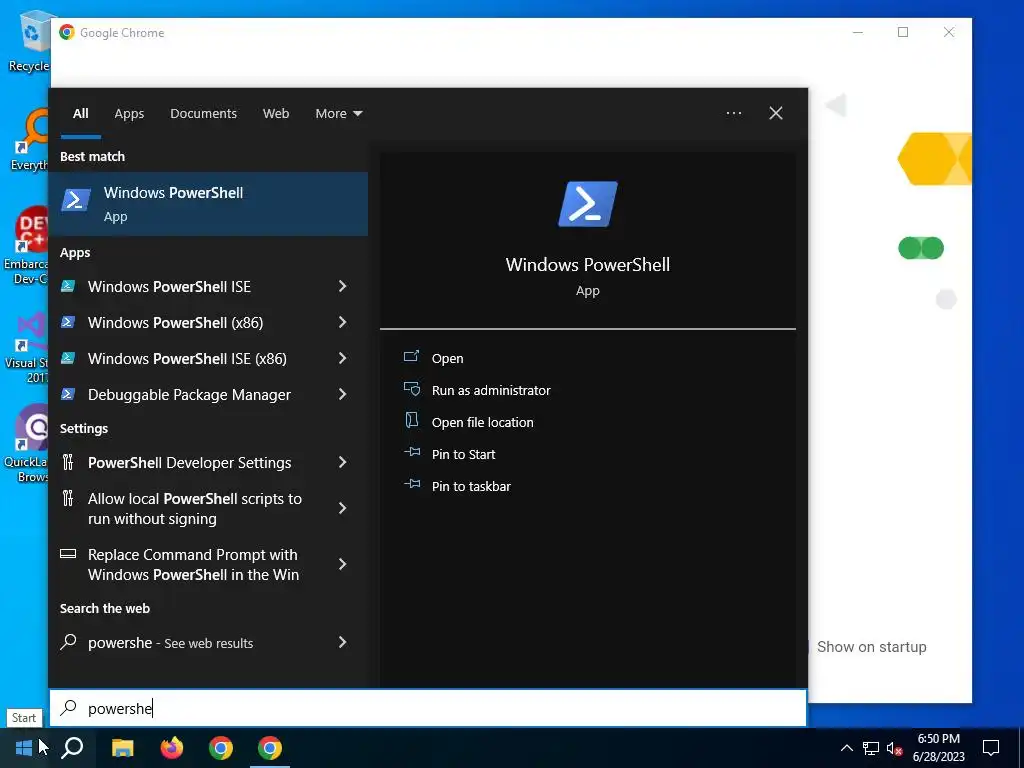Screen dimensions: 1024x768
Task: Click Run as administrator shield icon
Action: (x=411, y=389)
